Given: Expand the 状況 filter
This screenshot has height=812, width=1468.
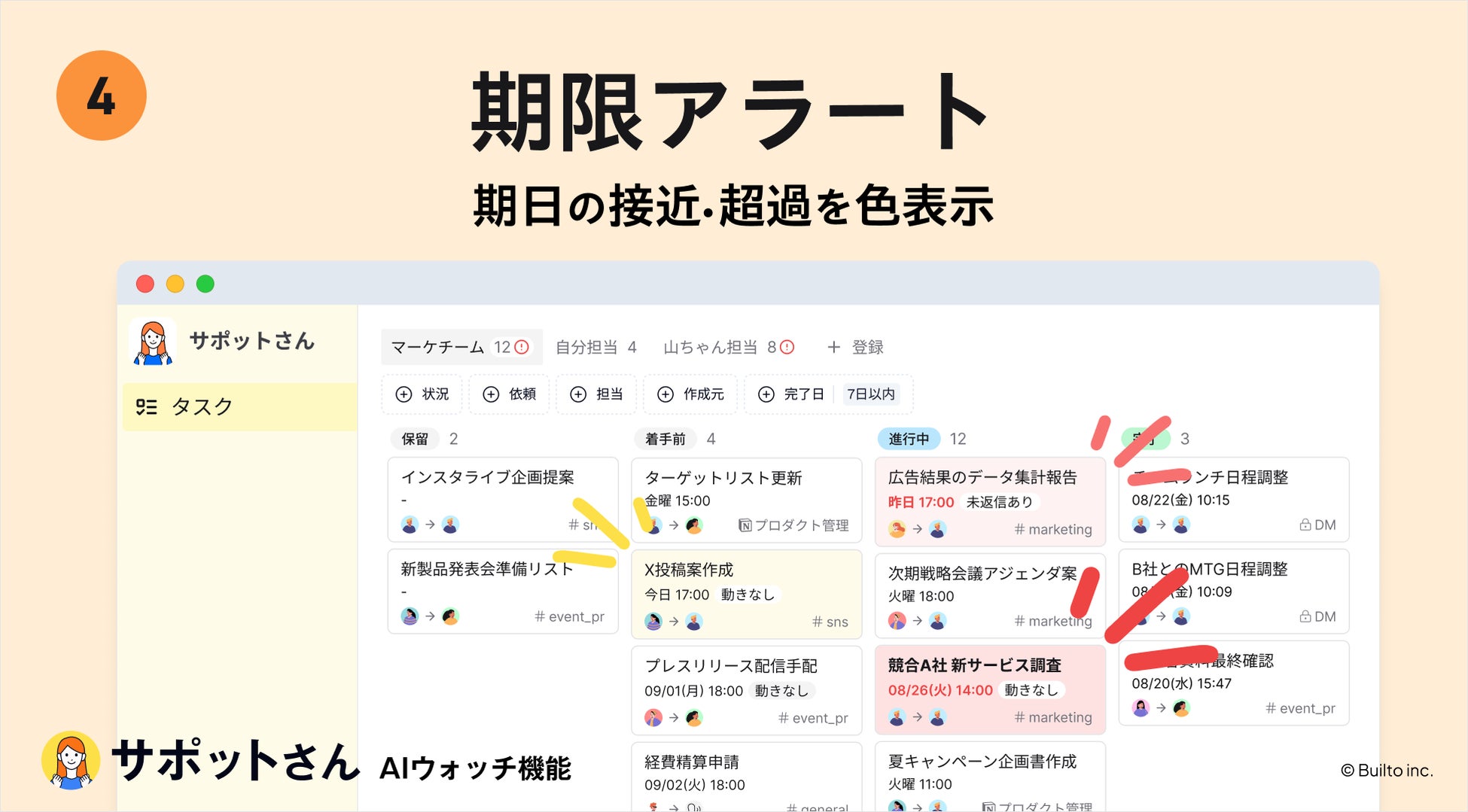Looking at the screenshot, I should coord(422,394).
